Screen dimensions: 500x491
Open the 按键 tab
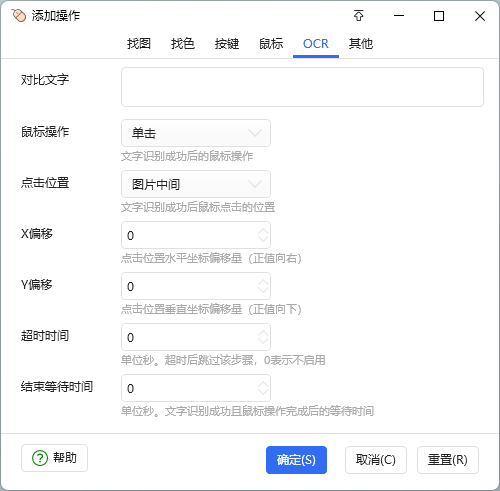(227, 44)
